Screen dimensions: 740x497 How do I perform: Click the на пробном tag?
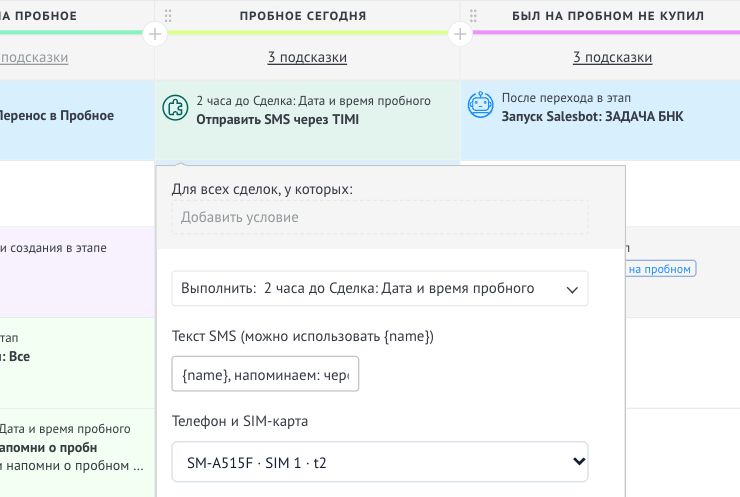click(660, 269)
